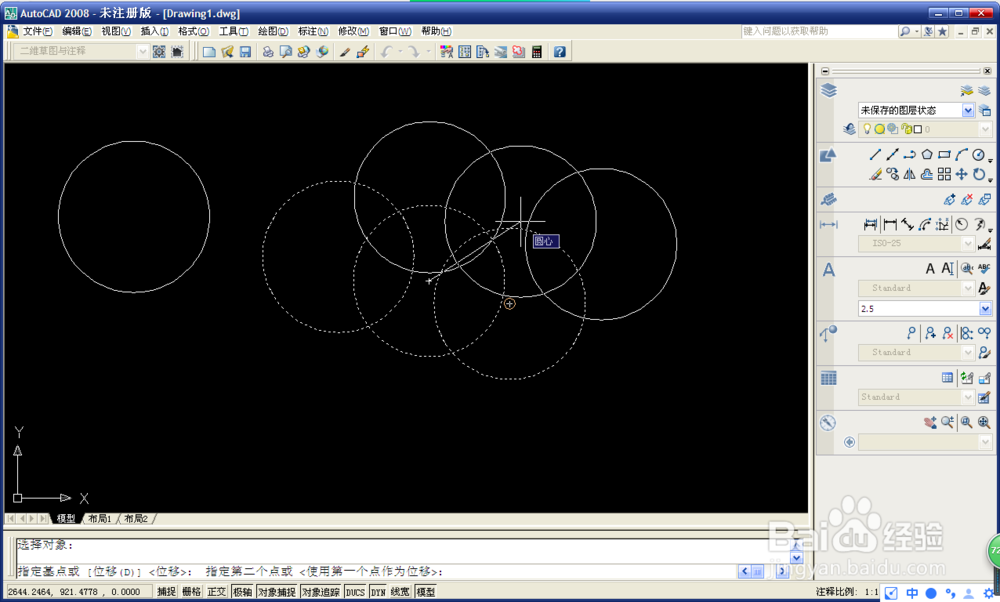This screenshot has width=1000, height=602.
Task: Toggle 线宽 lineweight display
Action: point(400,592)
